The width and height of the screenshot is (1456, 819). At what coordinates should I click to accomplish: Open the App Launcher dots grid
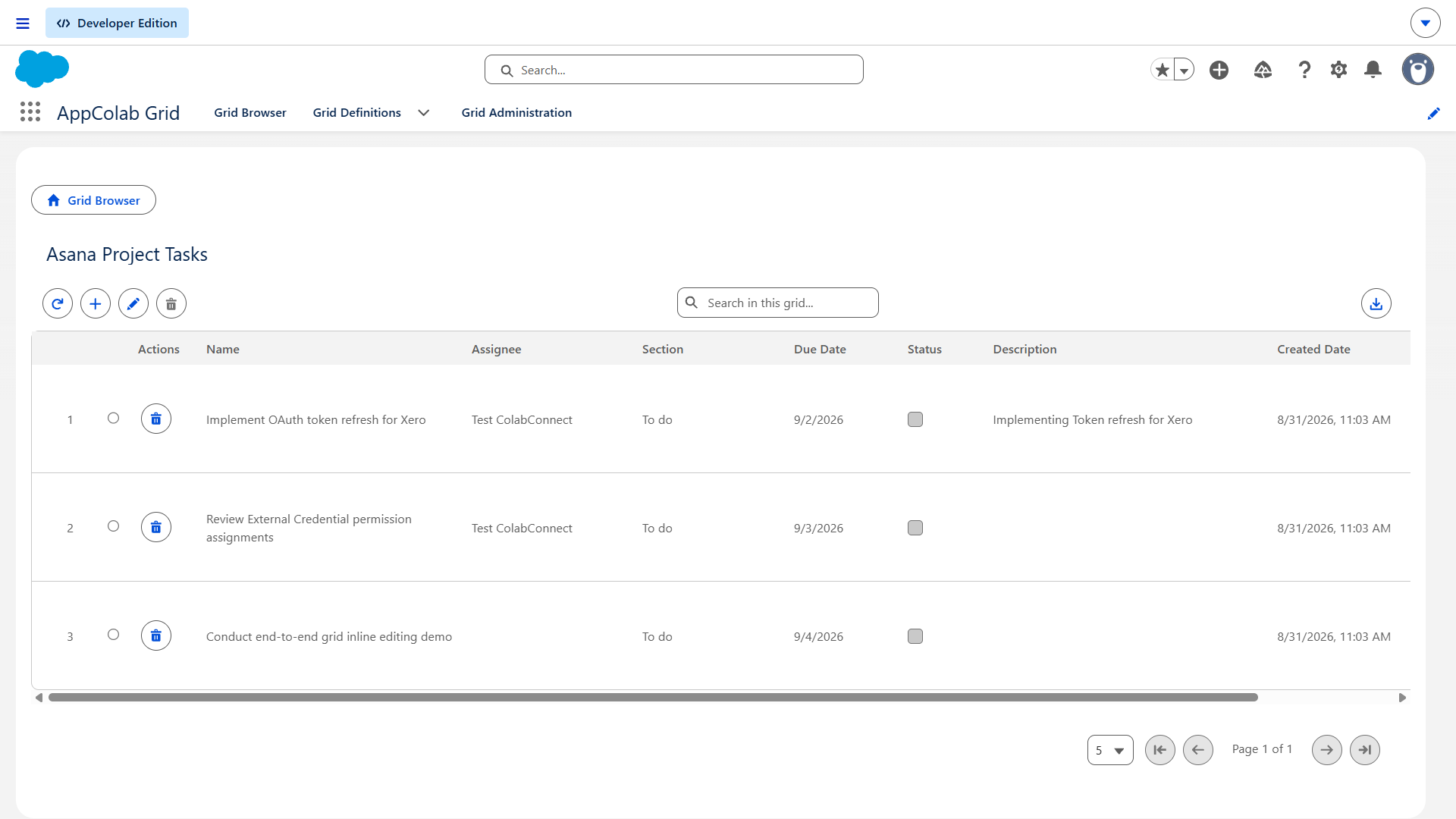point(30,112)
